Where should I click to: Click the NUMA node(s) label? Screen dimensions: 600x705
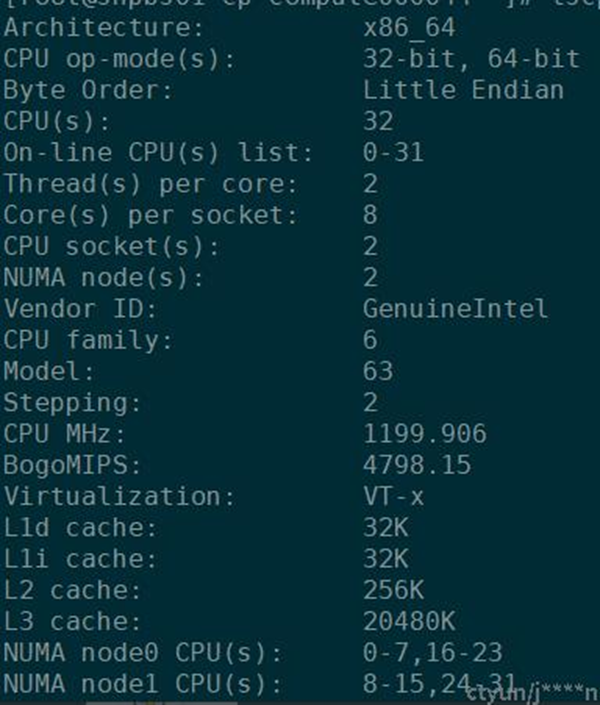click(x=104, y=277)
